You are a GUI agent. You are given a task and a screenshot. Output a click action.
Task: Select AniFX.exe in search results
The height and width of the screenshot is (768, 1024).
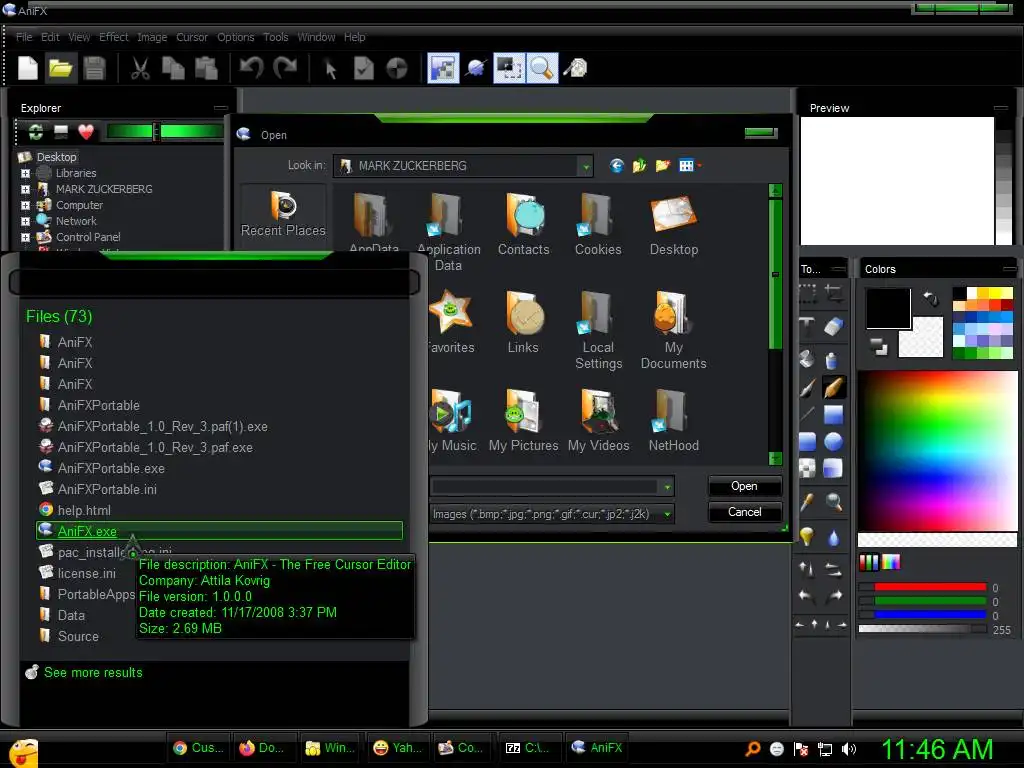[219, 531]
